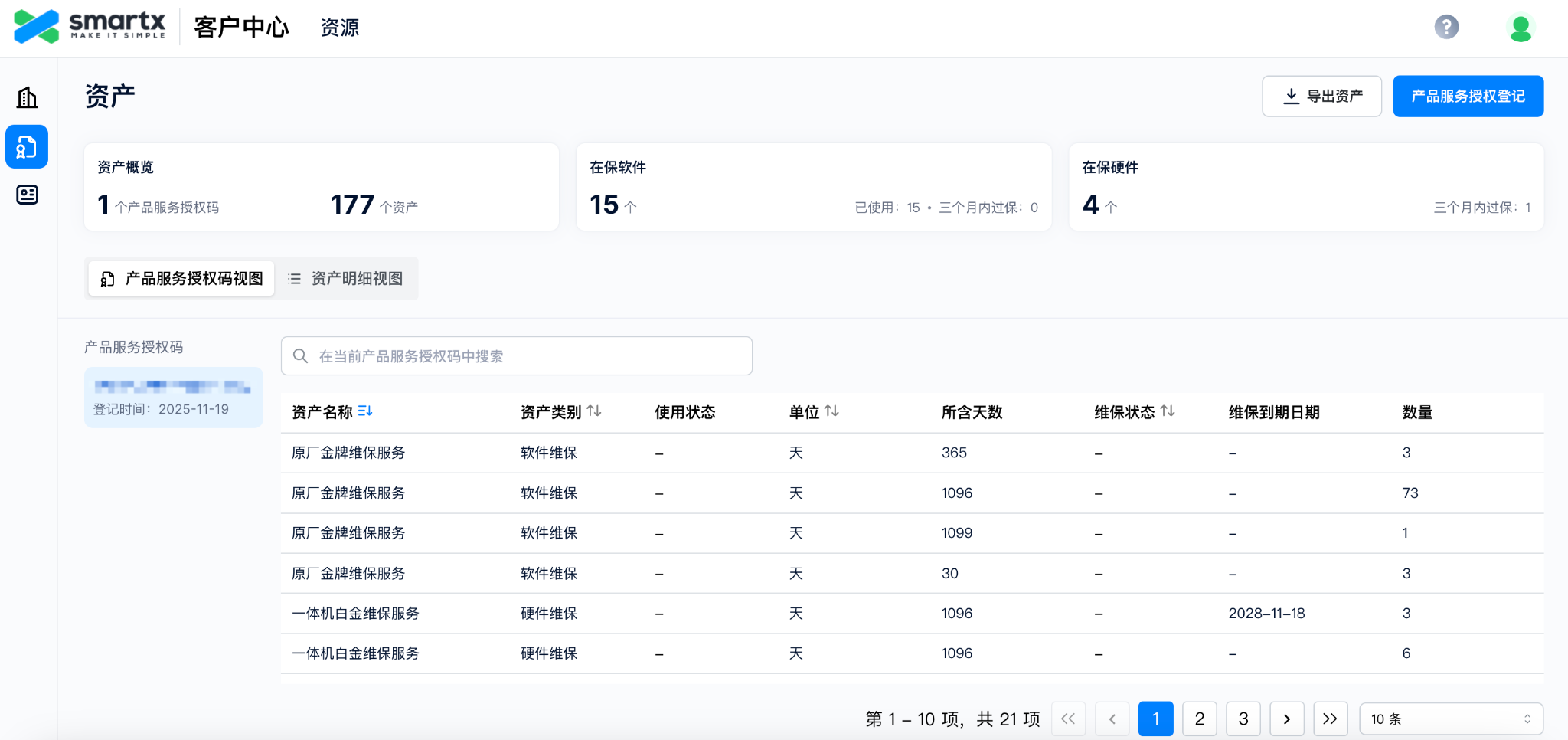Open the user profile avatar
Screen dimensions: 1568x740
[x=1520, y=28]
